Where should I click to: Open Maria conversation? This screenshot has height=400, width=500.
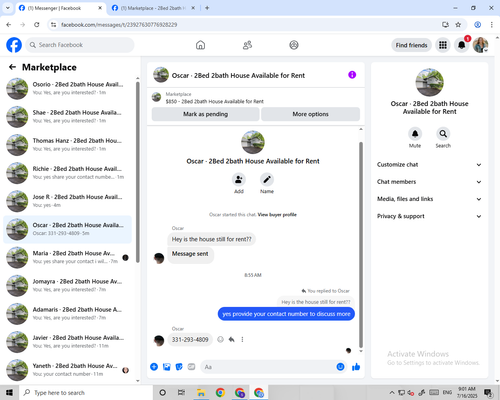67,258
